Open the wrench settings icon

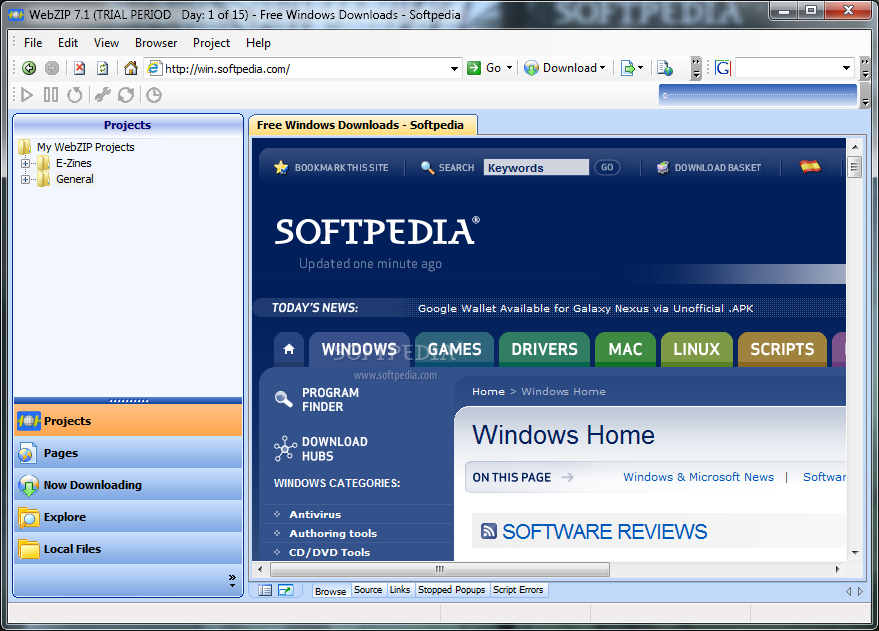pyautogui.click(x=102, y=95)
